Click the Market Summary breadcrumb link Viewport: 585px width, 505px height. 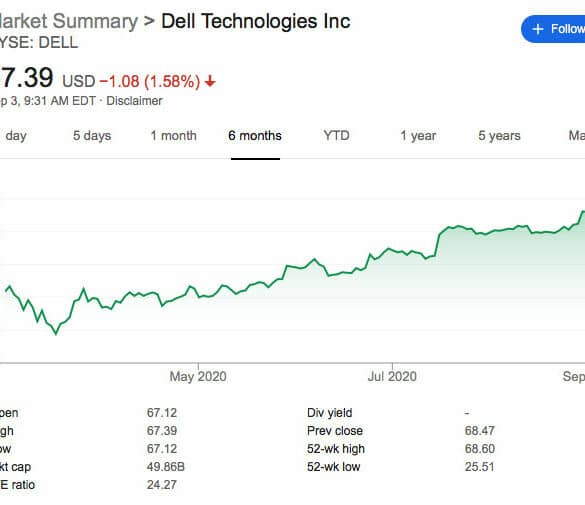point(69,21)
